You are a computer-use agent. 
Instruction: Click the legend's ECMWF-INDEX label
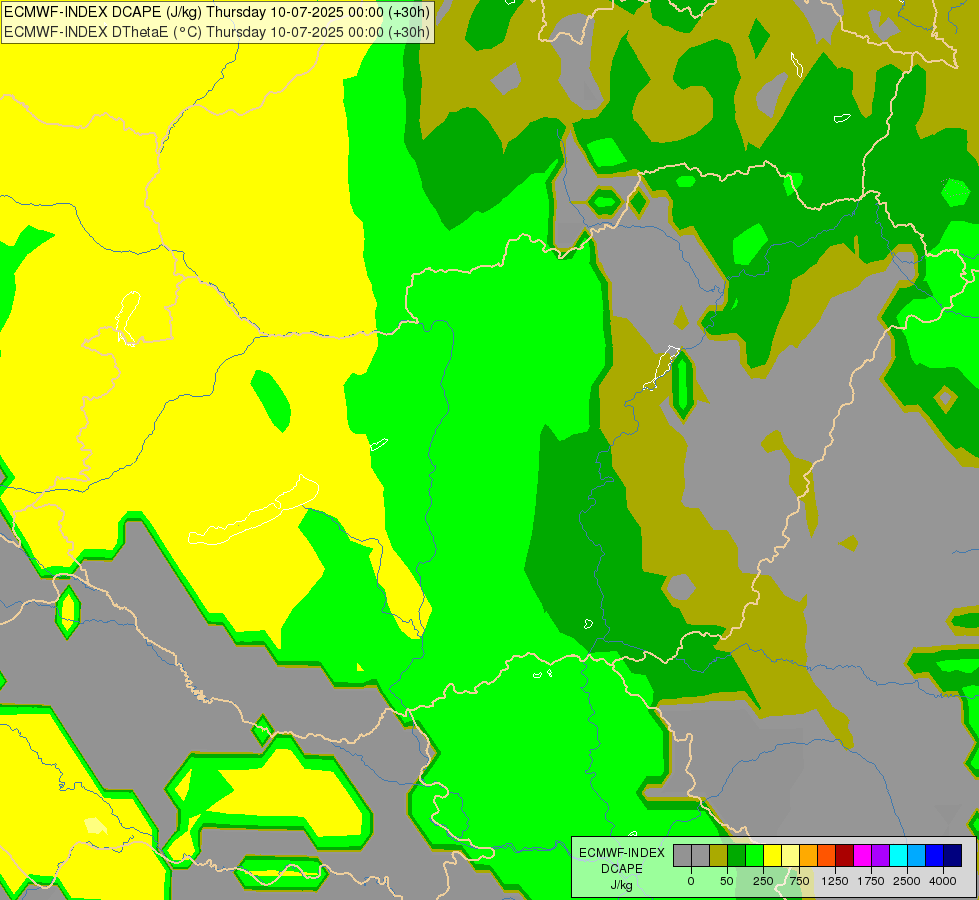[622, 853]
